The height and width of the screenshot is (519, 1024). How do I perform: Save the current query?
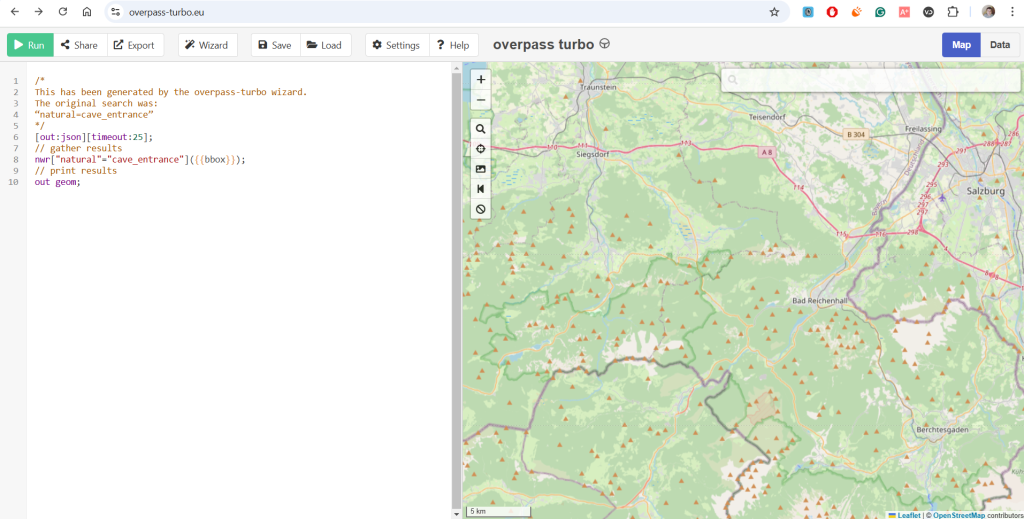275,45
